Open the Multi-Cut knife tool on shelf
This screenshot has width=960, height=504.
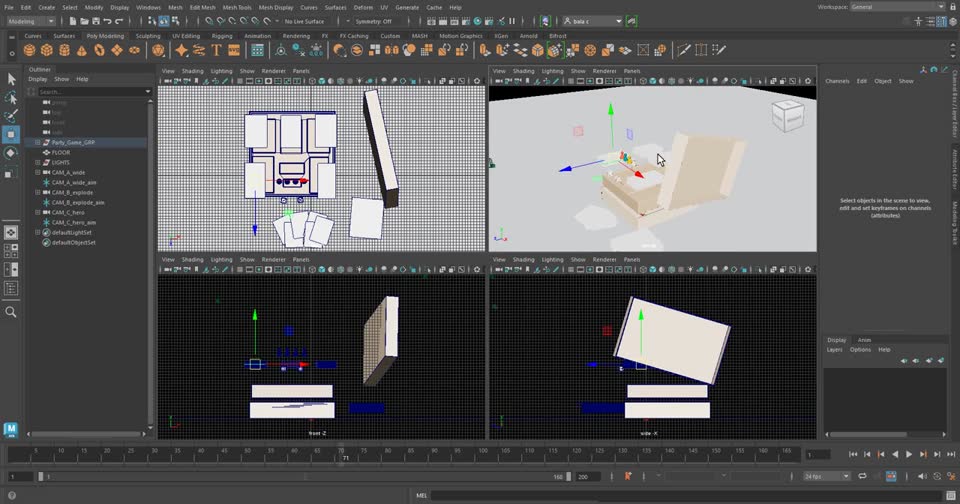pyautogui.click(x=684, y=50)
